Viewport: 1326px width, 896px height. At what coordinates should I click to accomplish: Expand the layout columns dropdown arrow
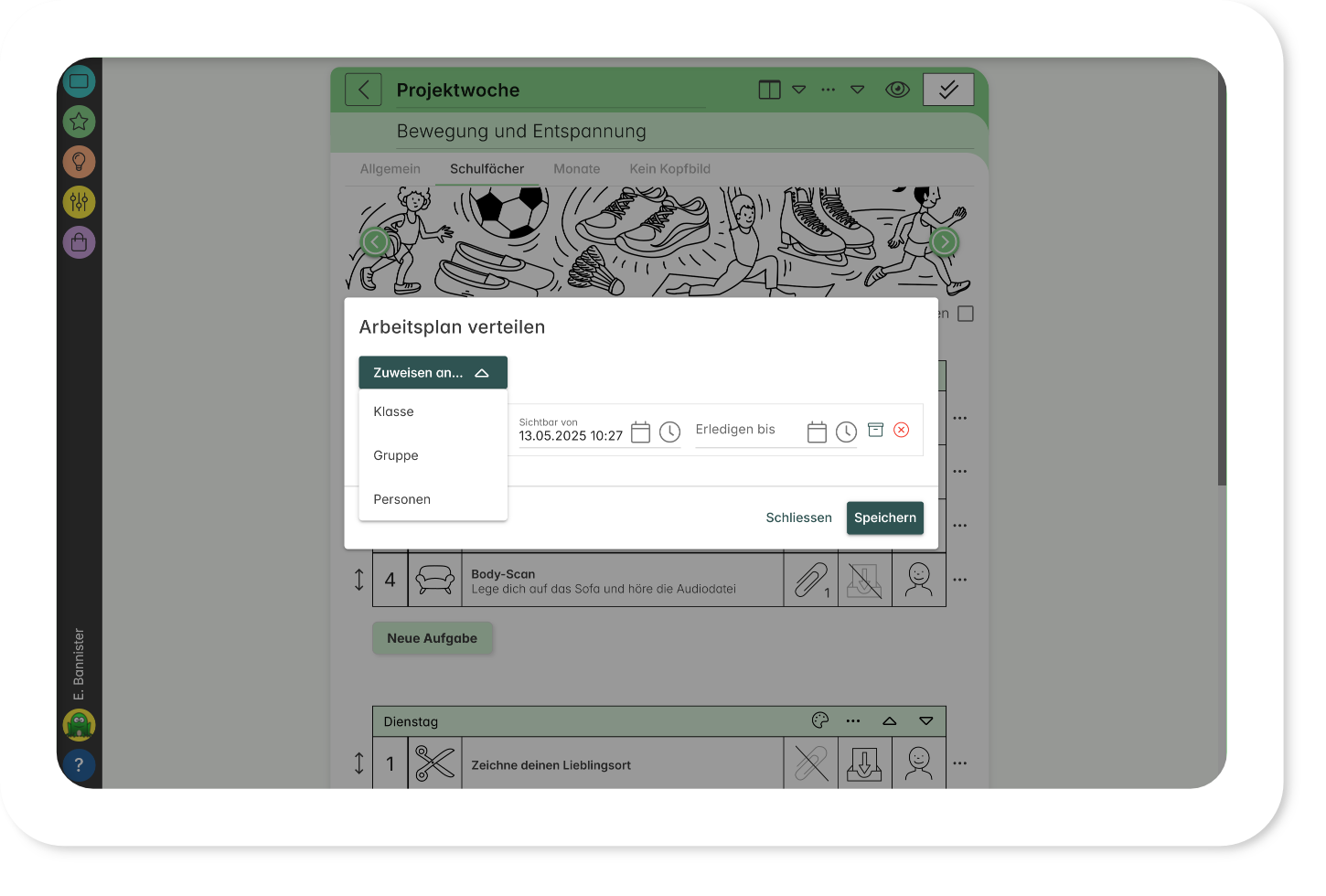[798, 90]
